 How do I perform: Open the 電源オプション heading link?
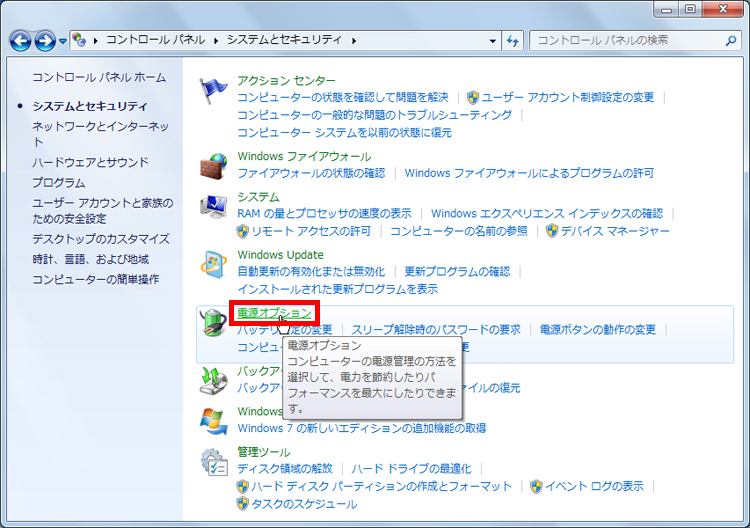pyautogui.click(x=274, y=313)
